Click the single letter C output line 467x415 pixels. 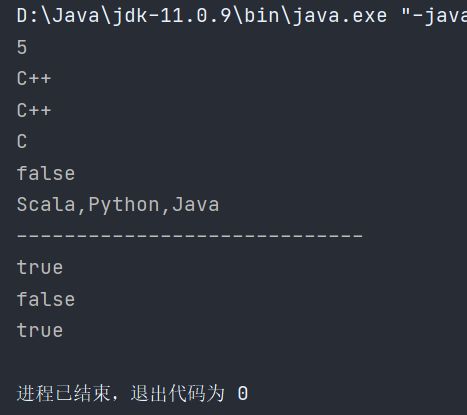[22, 141]
